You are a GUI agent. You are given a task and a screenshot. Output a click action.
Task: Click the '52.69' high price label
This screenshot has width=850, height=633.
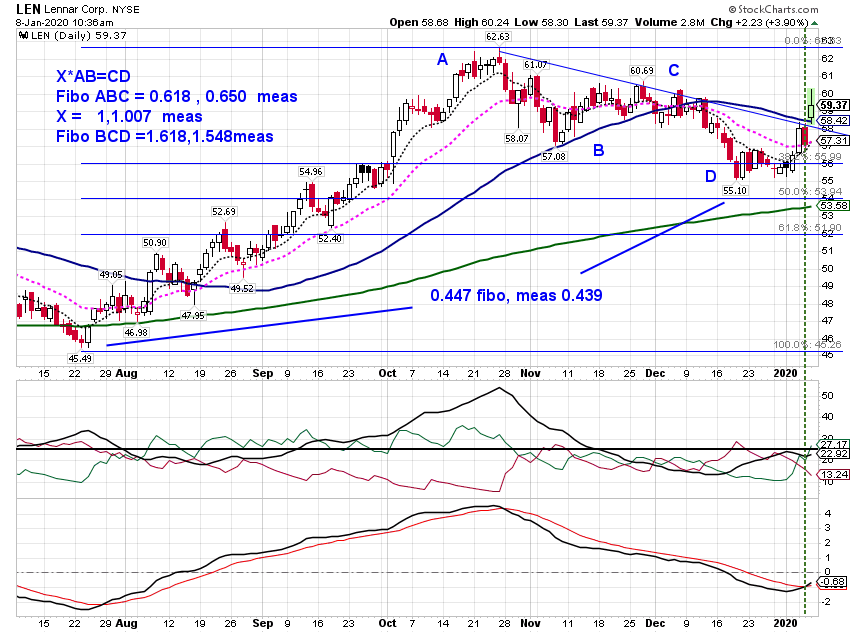tap(224, 211)
